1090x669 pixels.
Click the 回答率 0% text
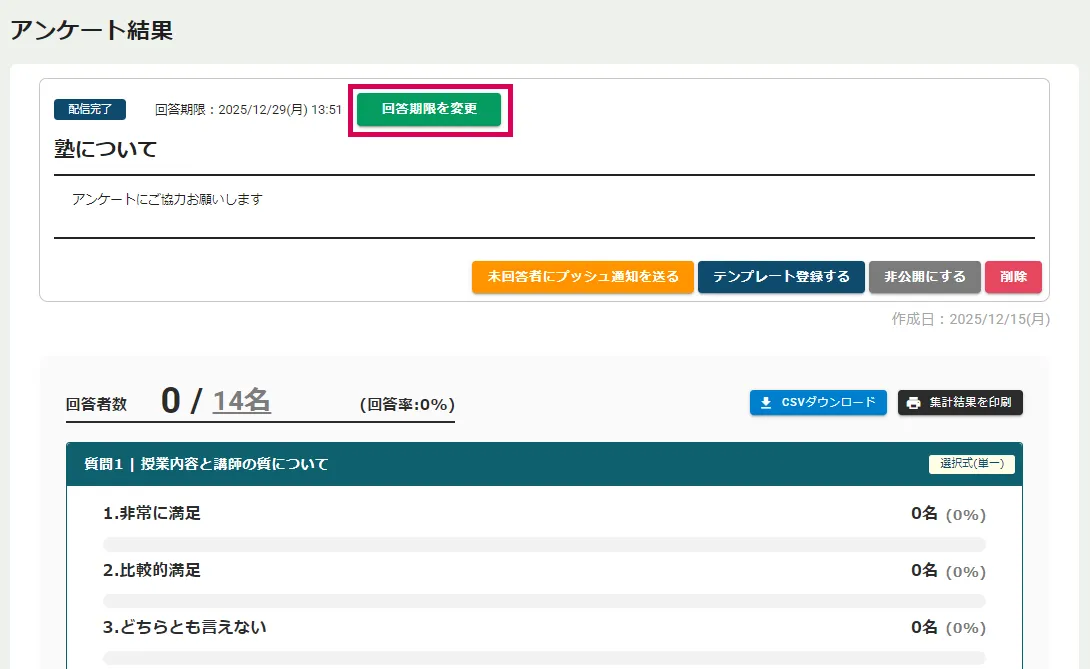pos(407,405)
